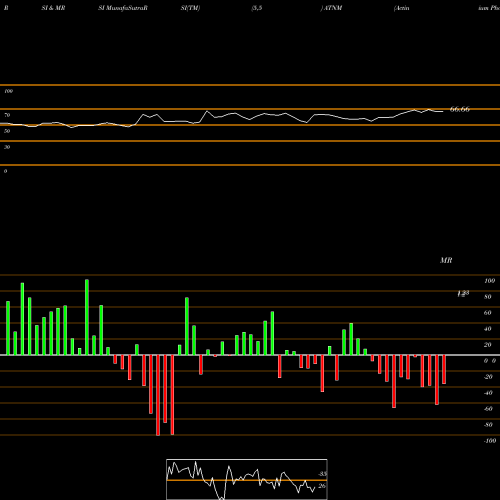Viewport: 500px width, 500px height.
Task: Click the 66.66 RSI value label
Action: pyautogui.click(x=460, y=109)
